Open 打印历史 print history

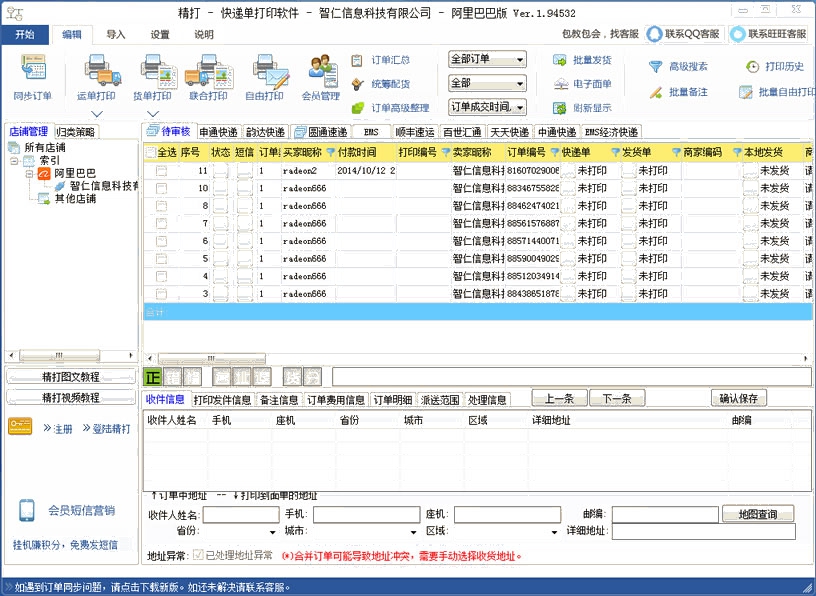pyautogui.click(x=755, y=67)
